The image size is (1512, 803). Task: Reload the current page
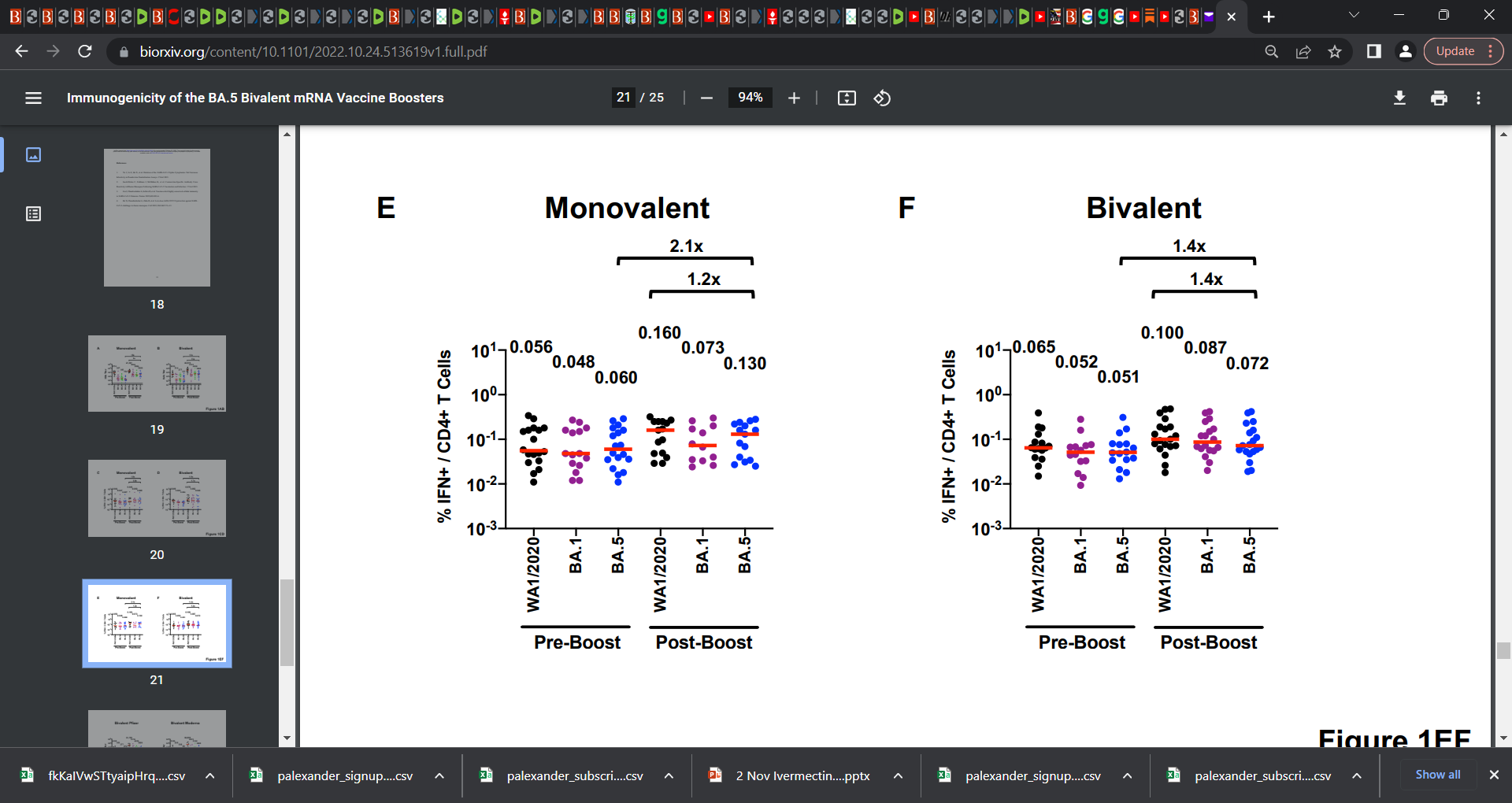click(x=84, y=51)
